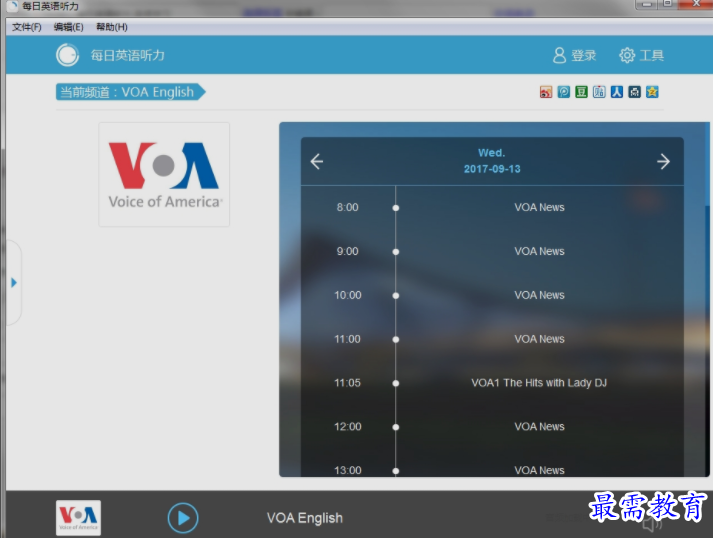Image resolution: width=713 pixels, height=538 pixels.
Task: Click the 每日英语听力 title-bar app icon
Action: pyautogui.click(x=11, y=6)
